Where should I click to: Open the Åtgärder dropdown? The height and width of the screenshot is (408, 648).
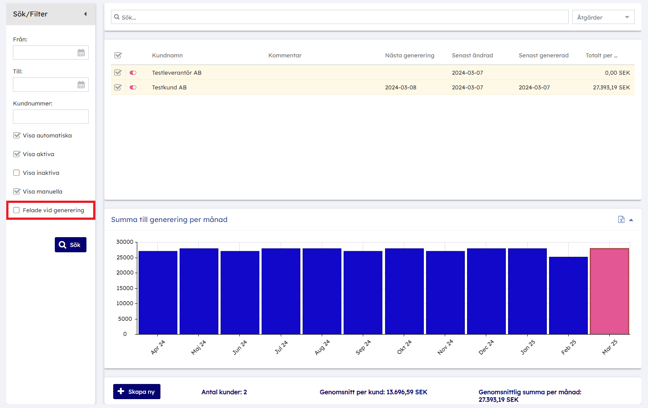tap(603, 17)
